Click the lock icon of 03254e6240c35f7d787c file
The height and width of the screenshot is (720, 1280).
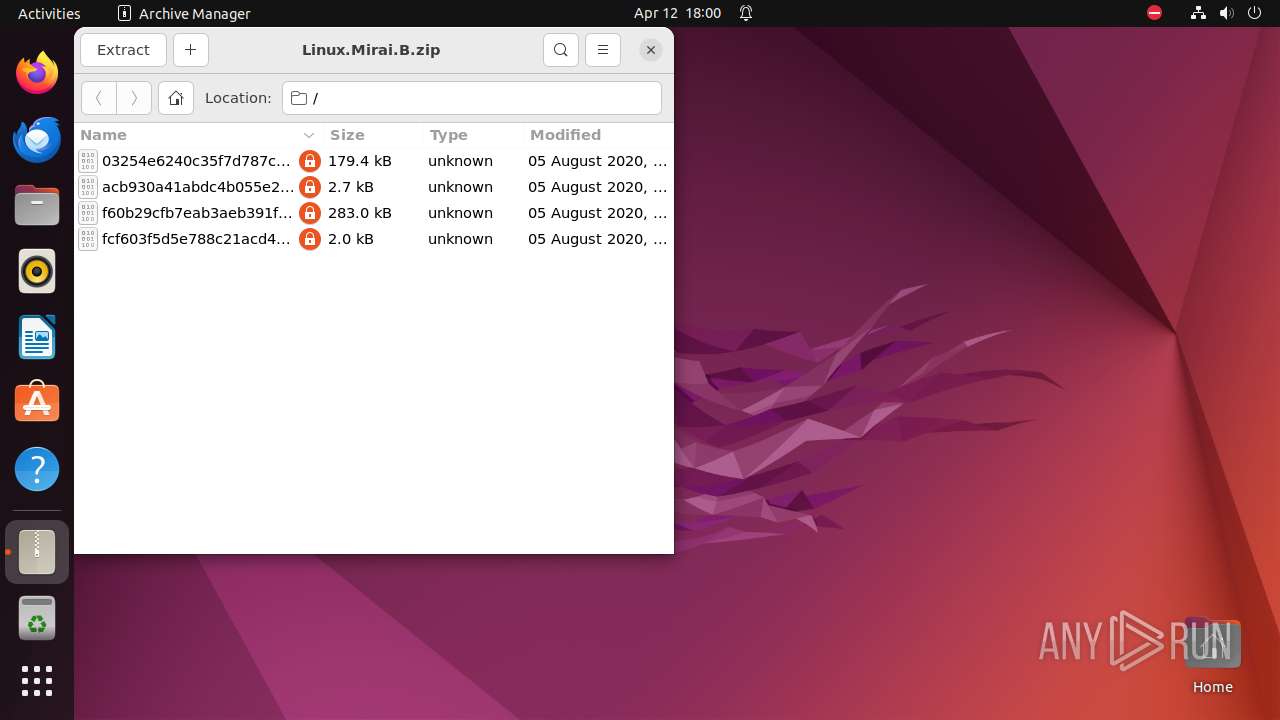pyautogui.click(x=310, y=161)
